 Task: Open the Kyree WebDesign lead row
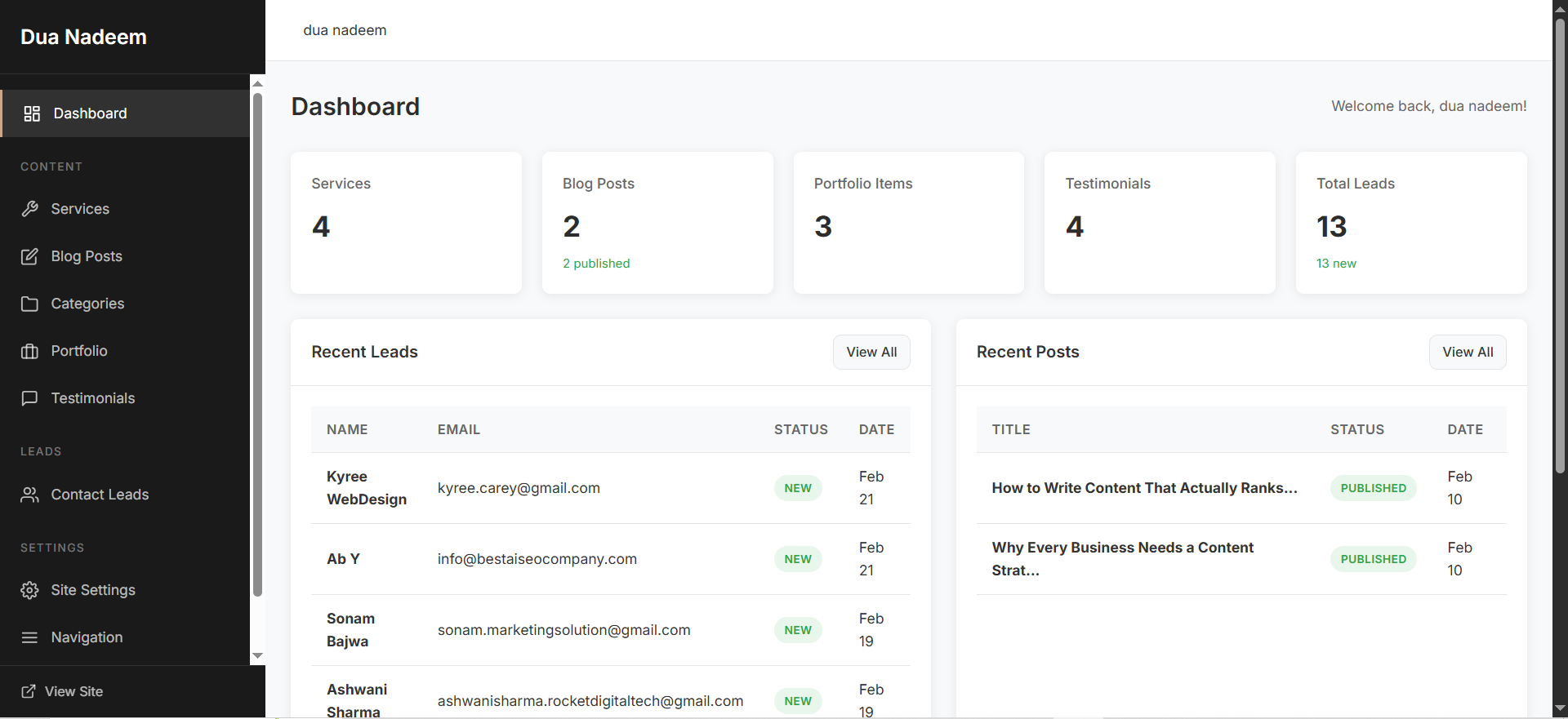click(x=366, y=488)
